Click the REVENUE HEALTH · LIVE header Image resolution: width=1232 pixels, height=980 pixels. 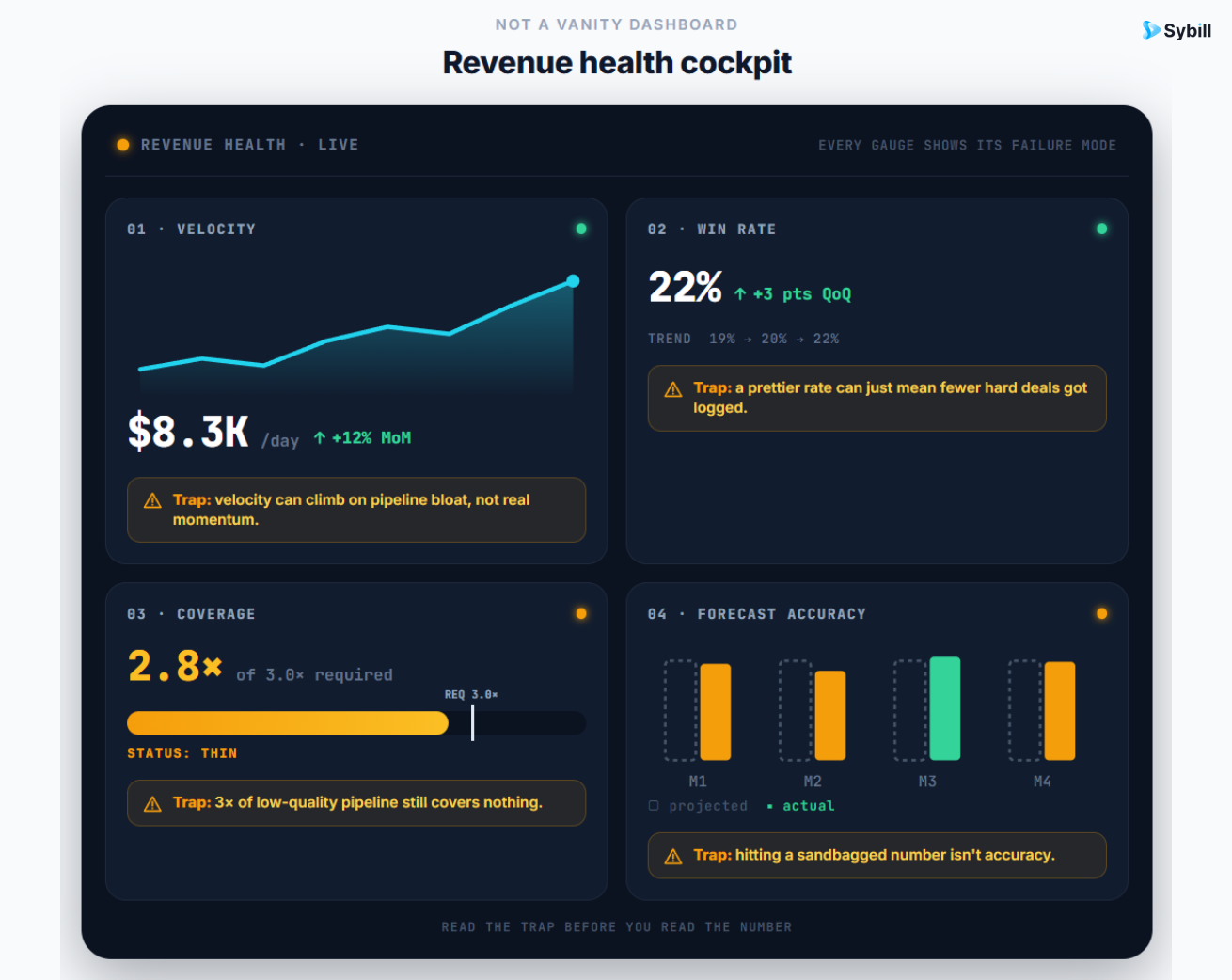coord(249,145)
